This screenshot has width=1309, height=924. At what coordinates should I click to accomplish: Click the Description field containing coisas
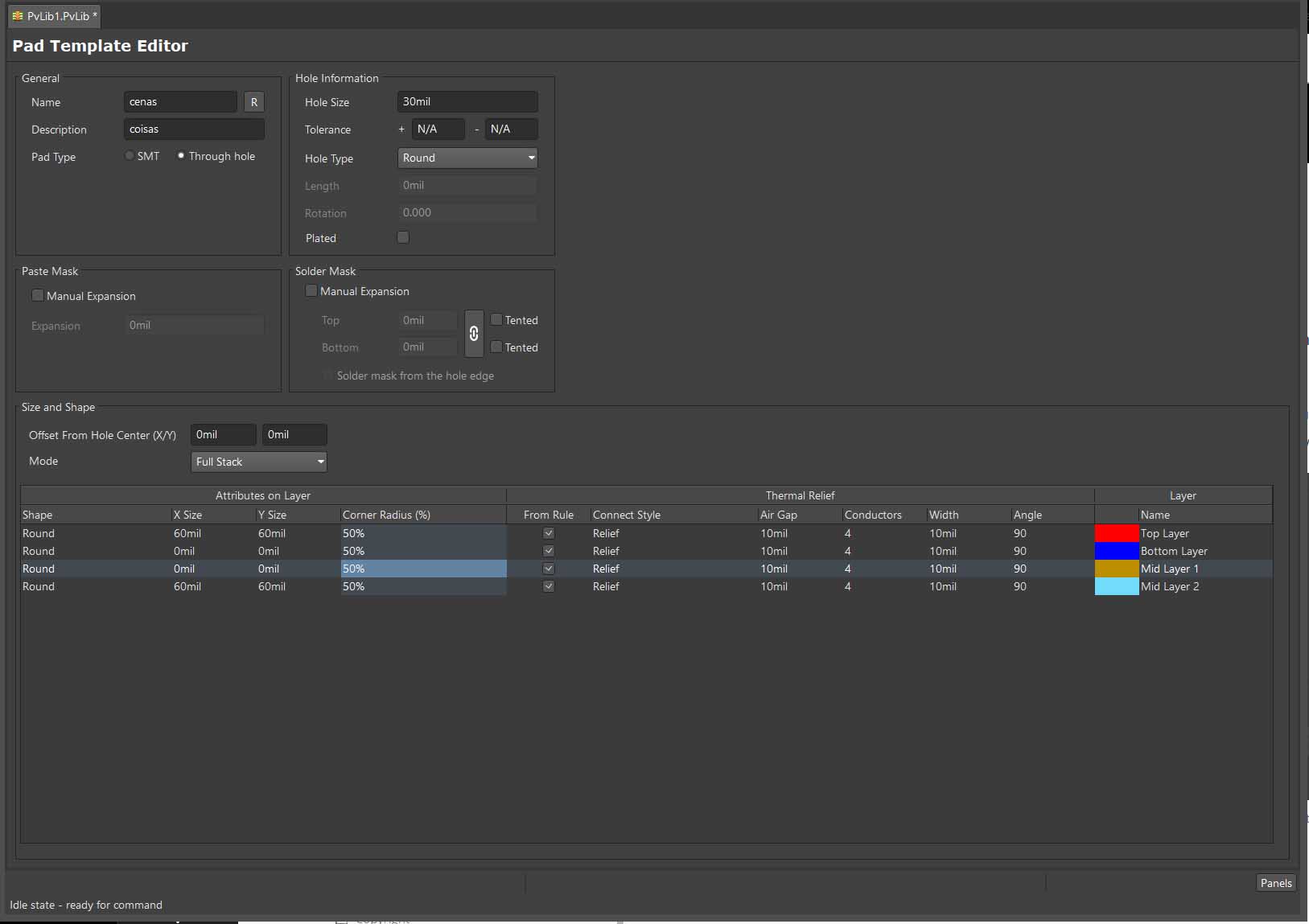pos(194,129)
